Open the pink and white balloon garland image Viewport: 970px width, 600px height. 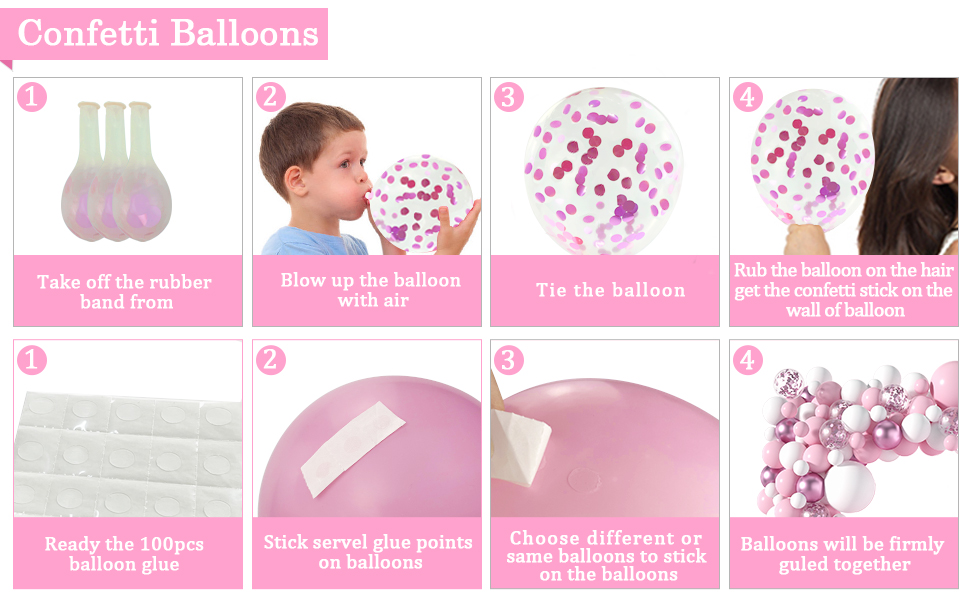[844, 429]
